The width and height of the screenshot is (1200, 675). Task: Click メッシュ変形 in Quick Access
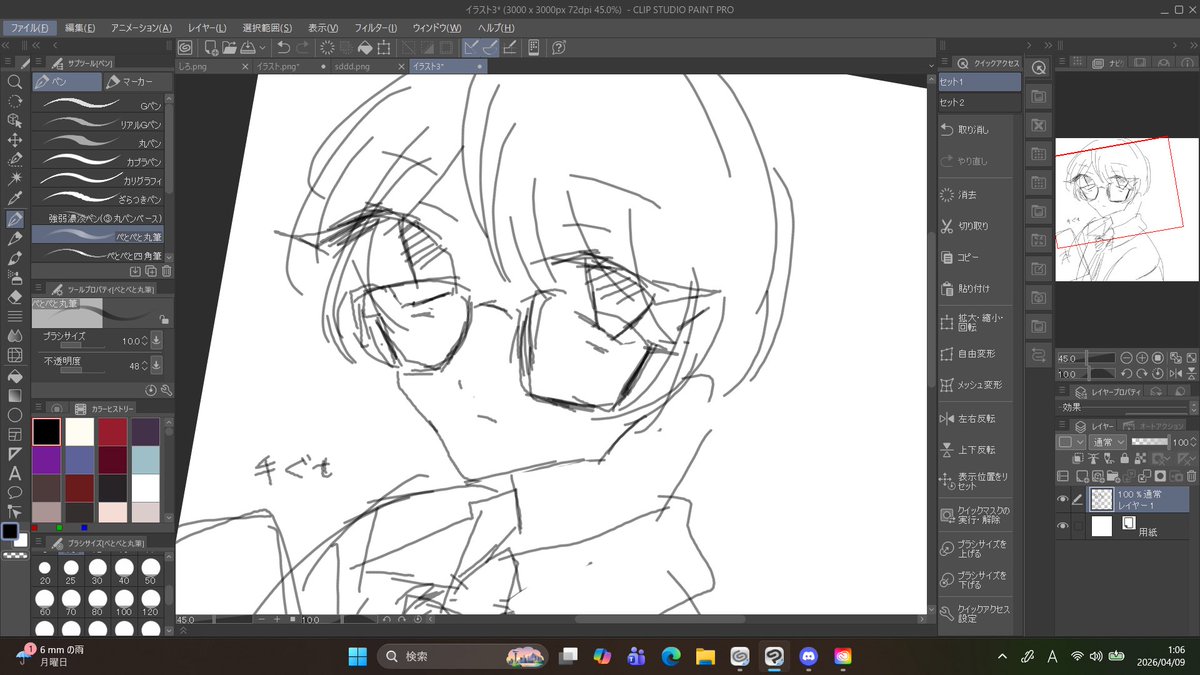(976, 385)
